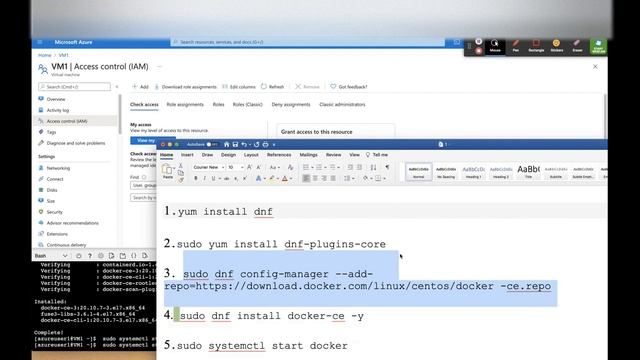This screenshot has height=360, width=640.
Task: Click the Print icon in Word's title bar
Action: point(265,144)
